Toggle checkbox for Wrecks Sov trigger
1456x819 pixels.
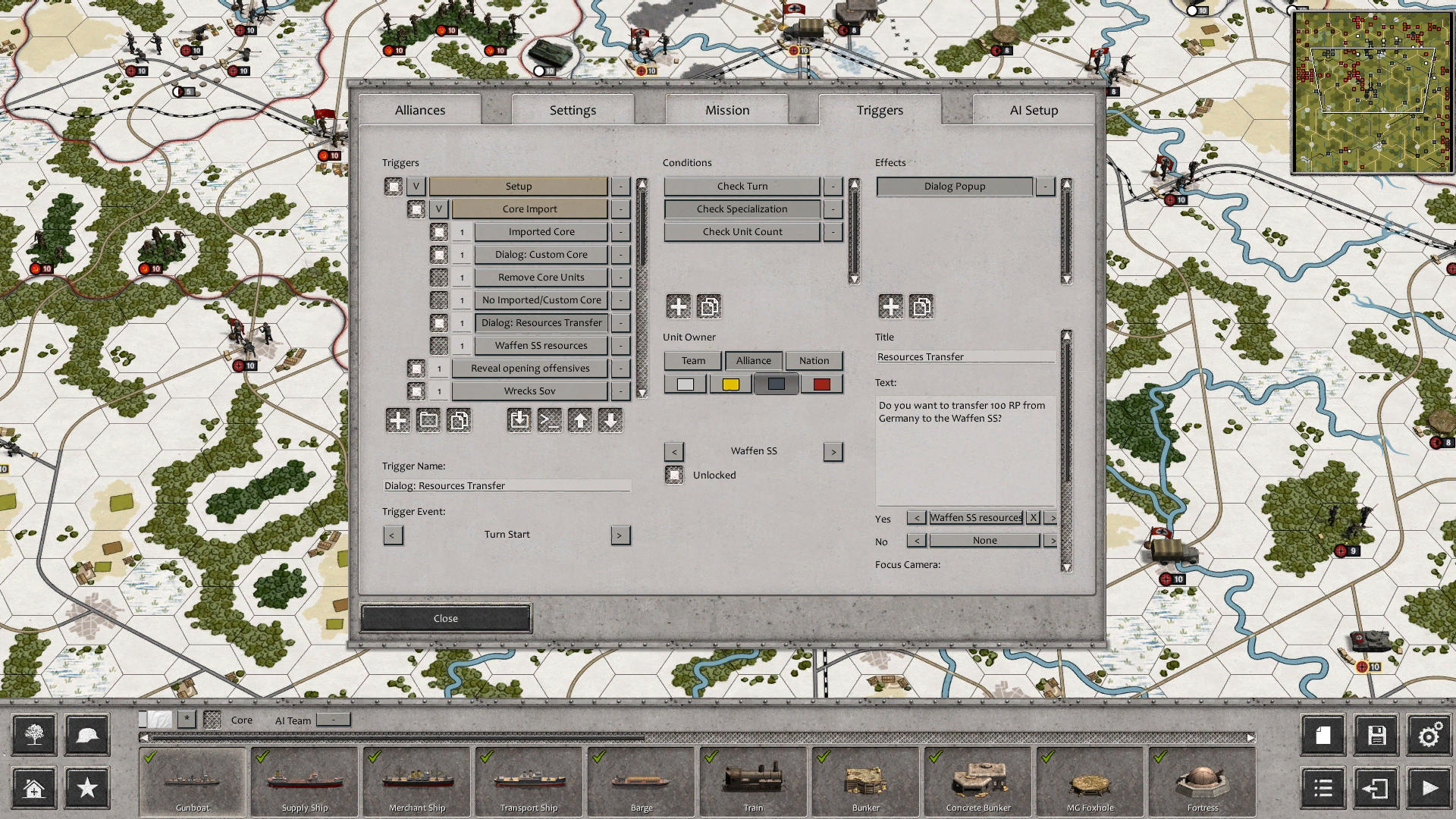pyautogui.click(x=416, y=391)
